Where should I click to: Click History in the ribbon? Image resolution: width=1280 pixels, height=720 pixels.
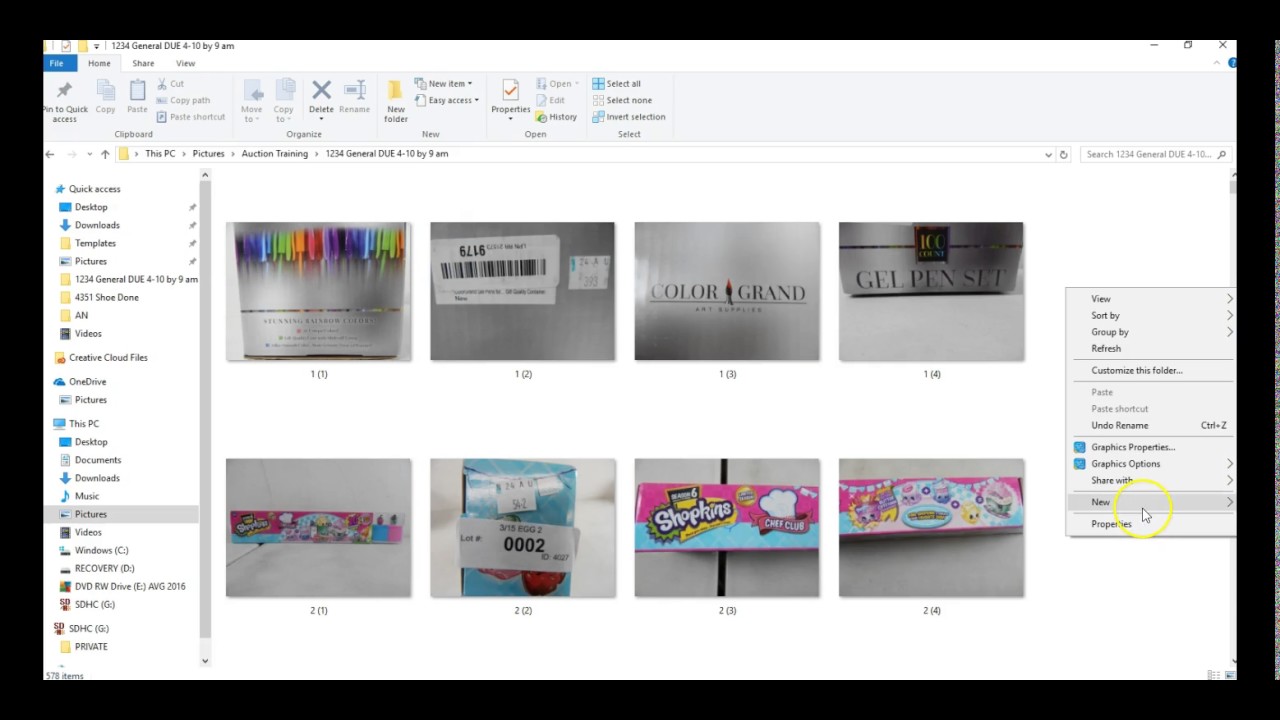[557, 117]
